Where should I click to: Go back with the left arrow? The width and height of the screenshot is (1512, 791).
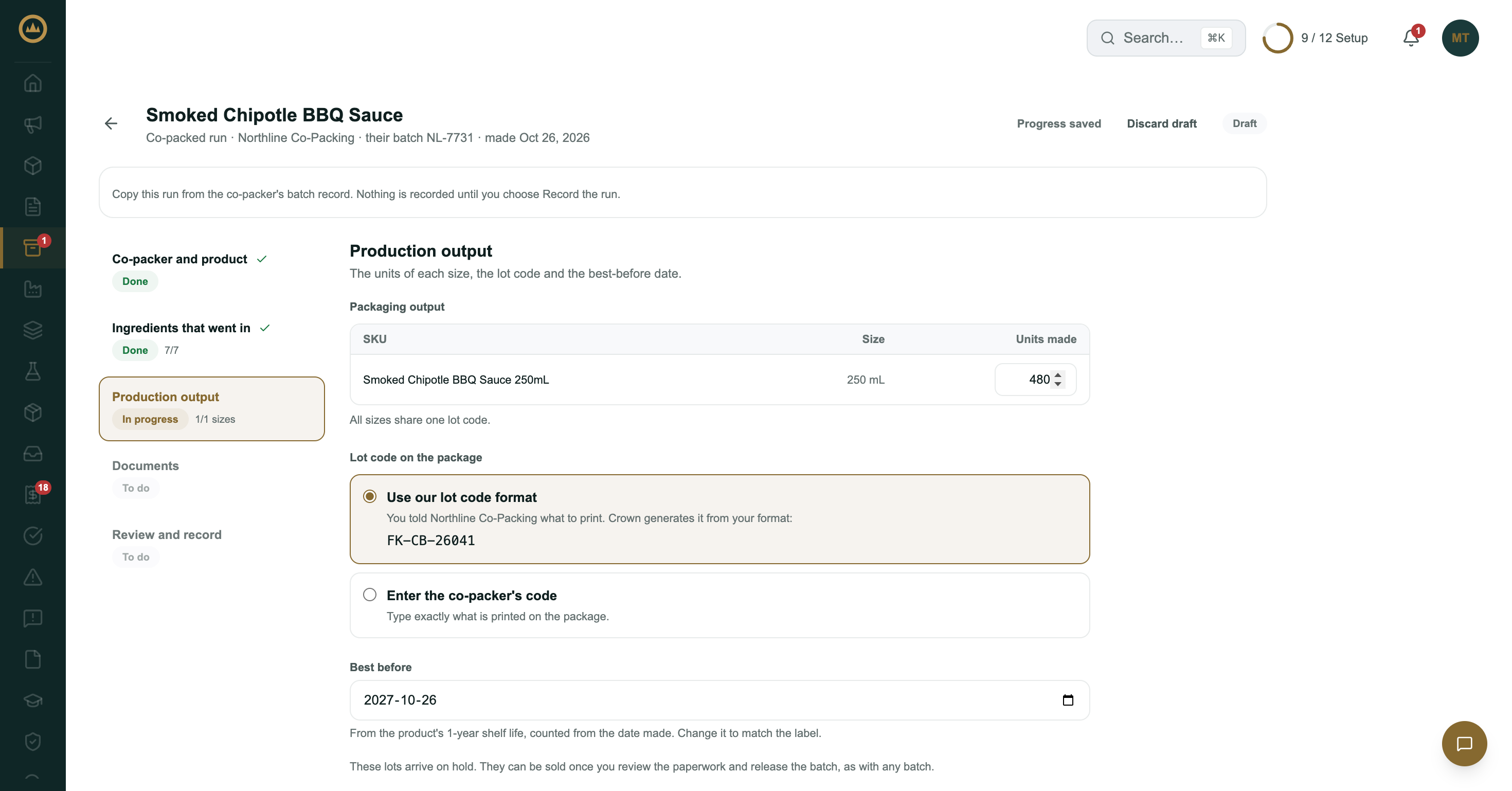[x=111, y=123]
